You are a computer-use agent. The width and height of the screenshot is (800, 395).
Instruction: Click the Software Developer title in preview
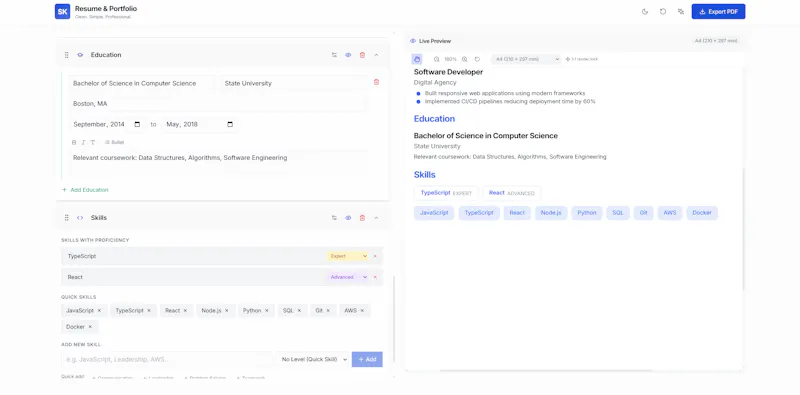(448, 72)
